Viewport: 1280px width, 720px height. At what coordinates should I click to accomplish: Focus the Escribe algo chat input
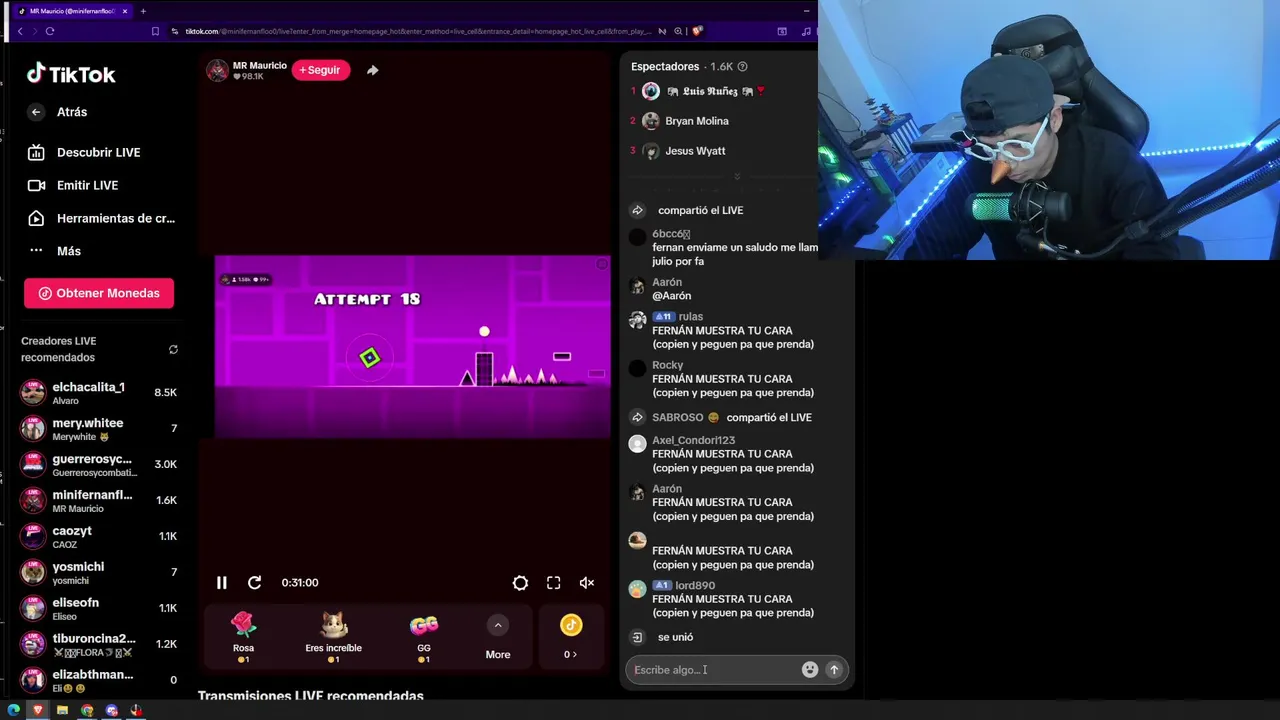712,670
